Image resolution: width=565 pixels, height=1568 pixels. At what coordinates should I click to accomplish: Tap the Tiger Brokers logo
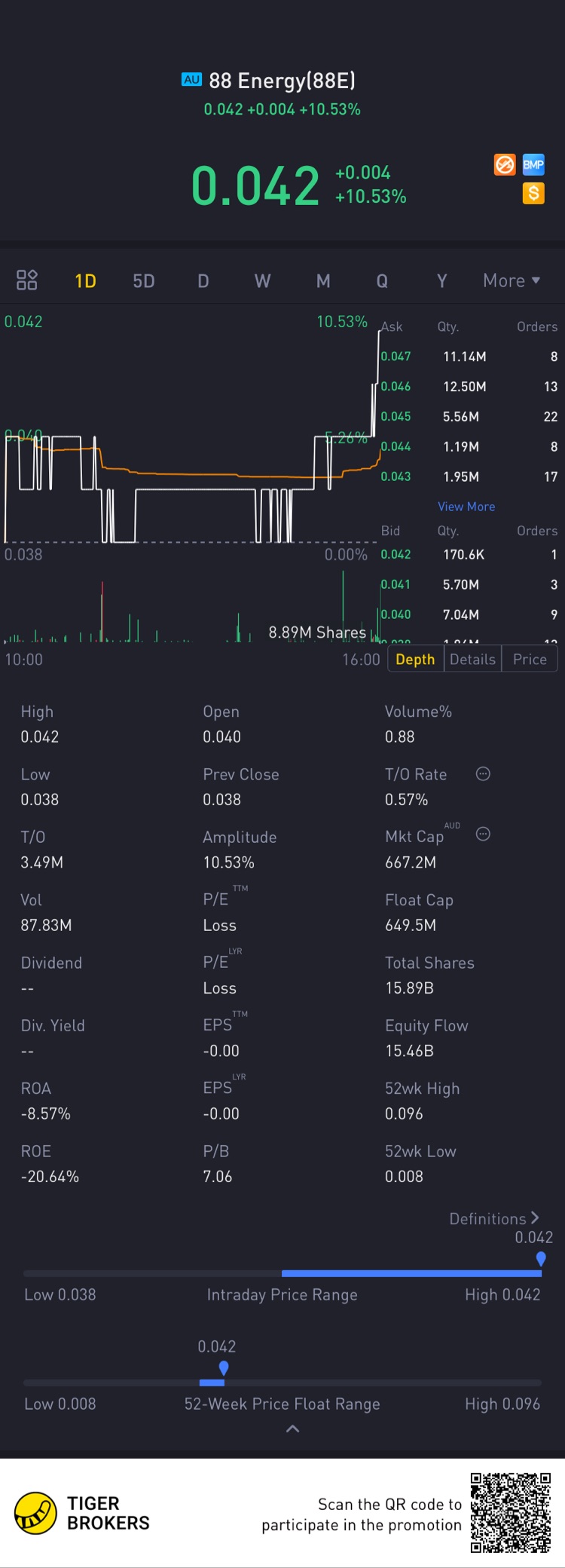coord(36,1513)
